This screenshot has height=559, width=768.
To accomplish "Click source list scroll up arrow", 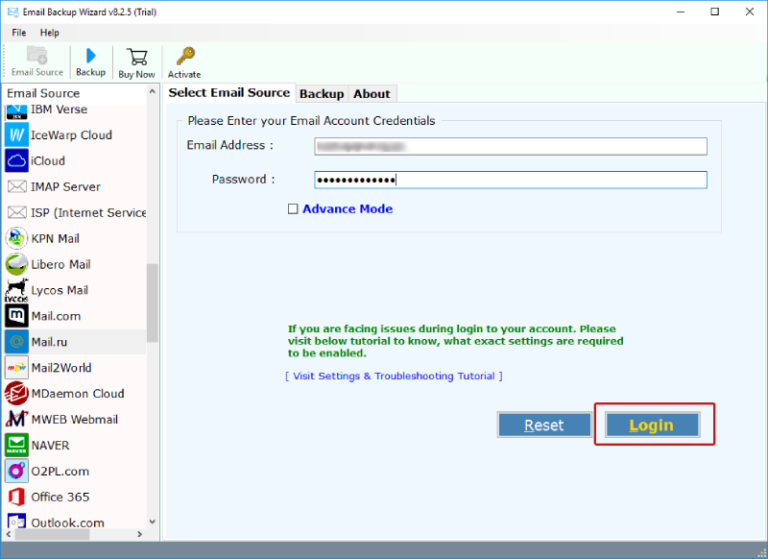I will [x=152, y=92].
